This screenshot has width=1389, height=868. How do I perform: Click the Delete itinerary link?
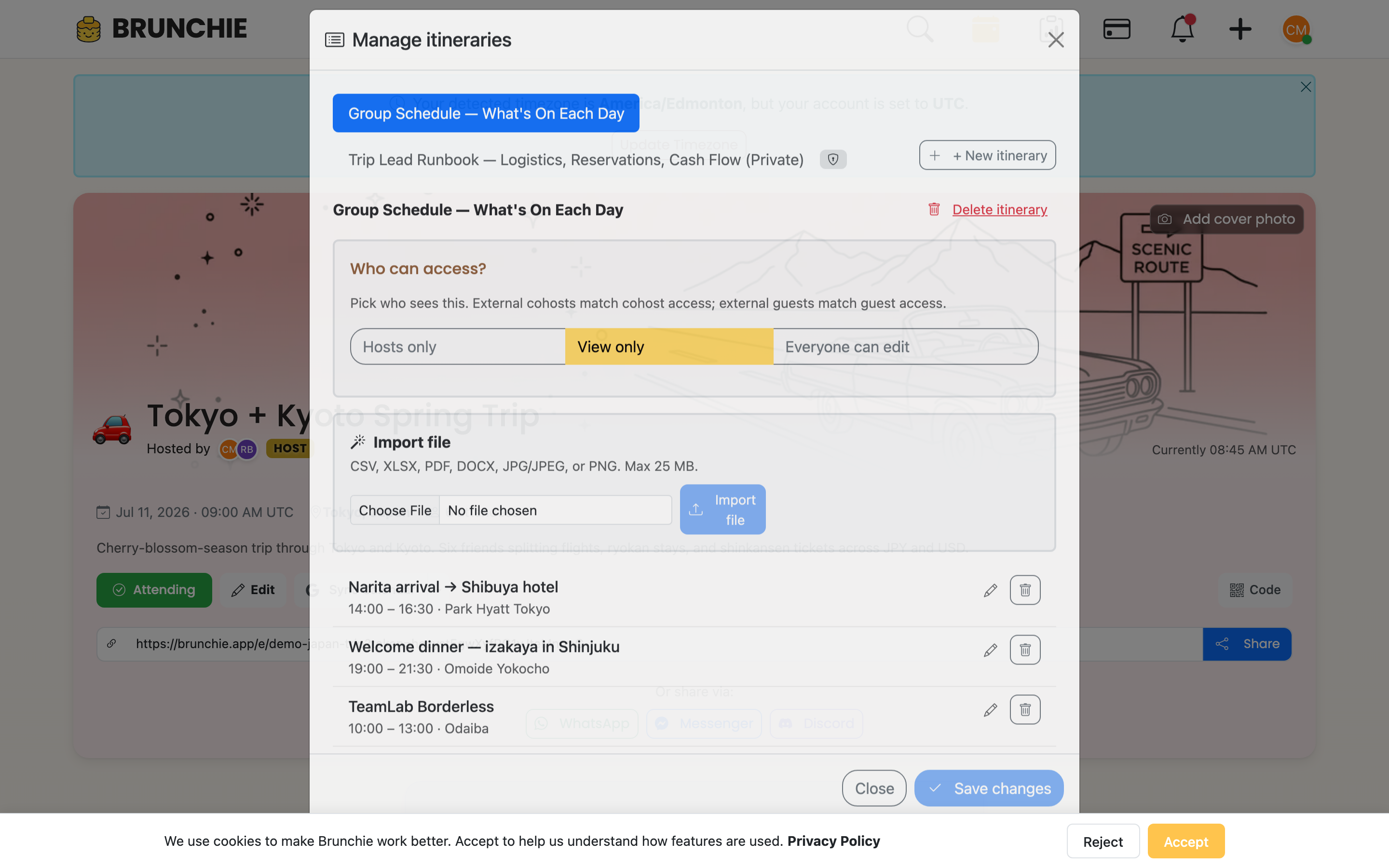point(999,210)
